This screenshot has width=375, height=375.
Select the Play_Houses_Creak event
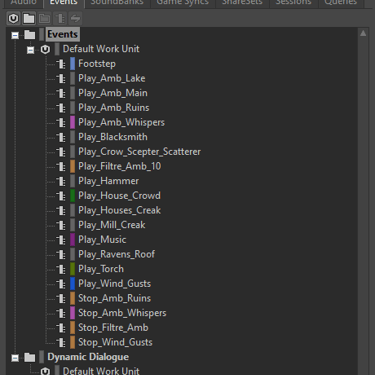[119, 210]
